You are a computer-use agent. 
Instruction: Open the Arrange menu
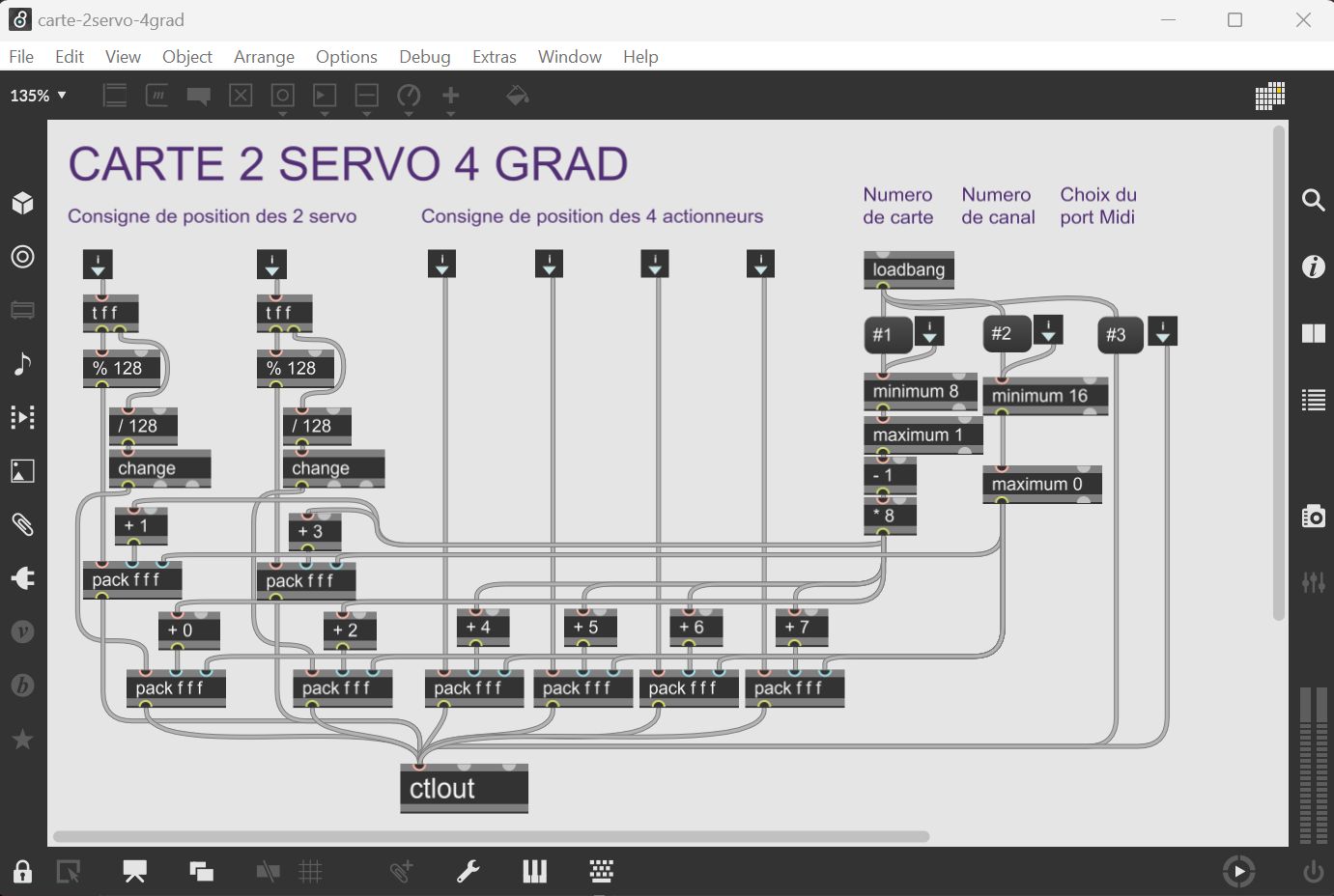coord(264,57)
